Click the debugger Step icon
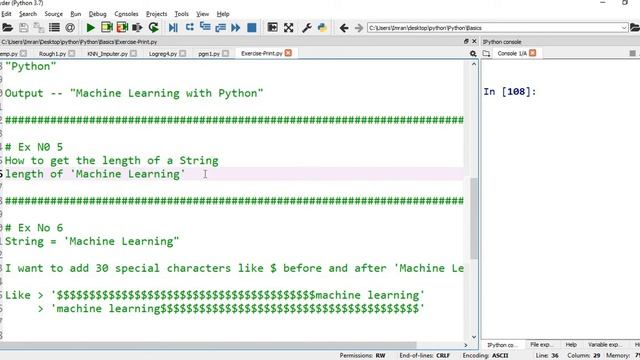This screenshot has height=360, width=640. click(x=189, y=28)
